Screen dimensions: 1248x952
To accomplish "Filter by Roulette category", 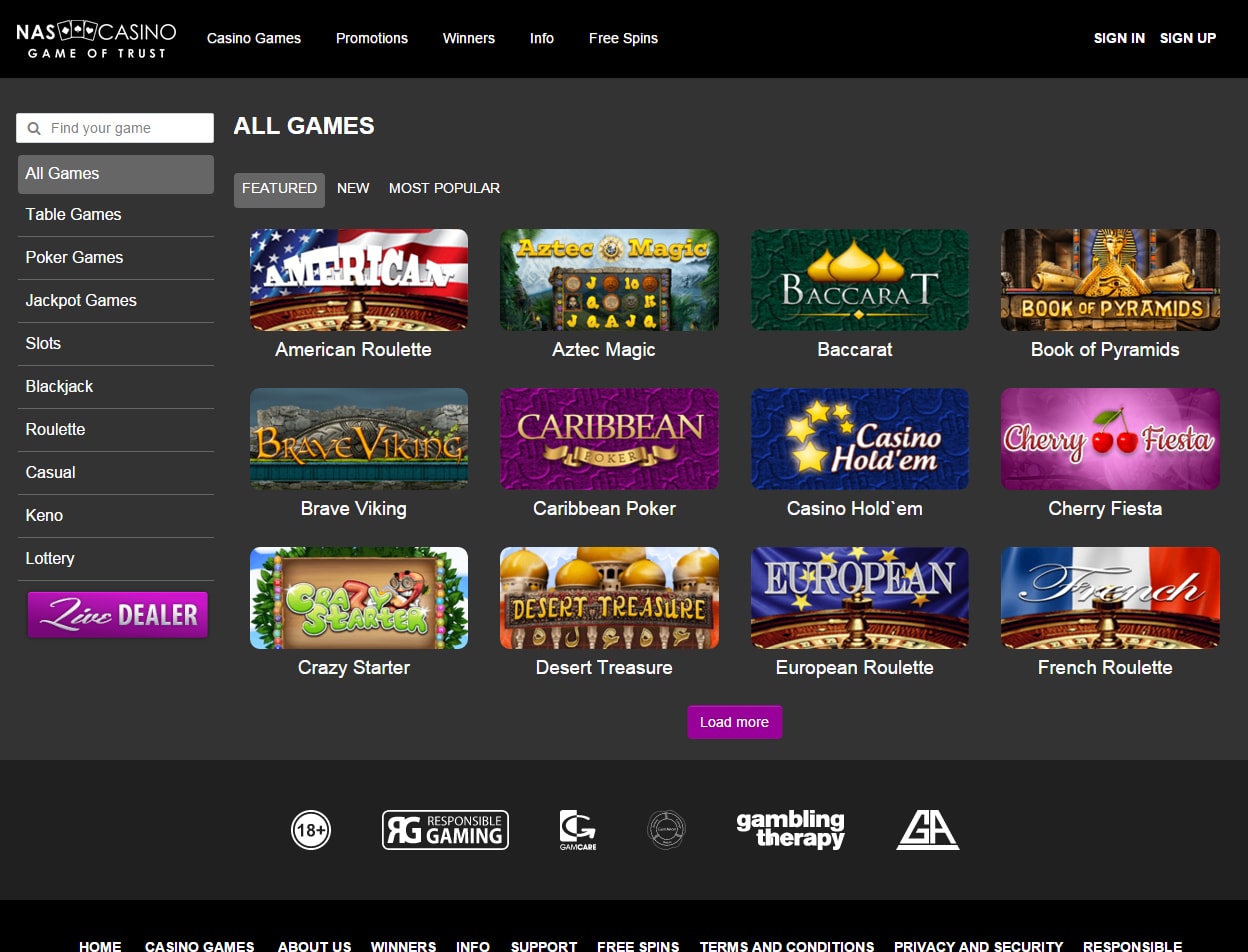I will click(x=116, y=430).
